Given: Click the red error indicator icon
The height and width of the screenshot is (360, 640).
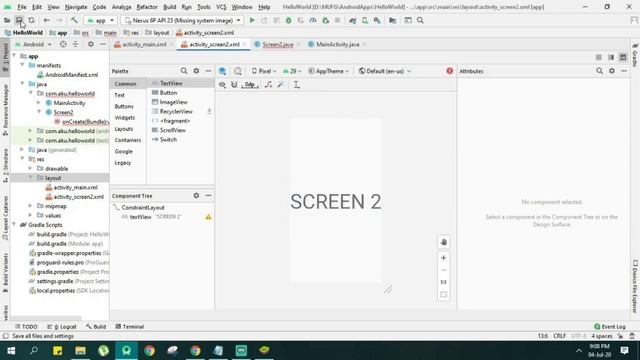Looking at the screenshot, I should tap(449, 71).
